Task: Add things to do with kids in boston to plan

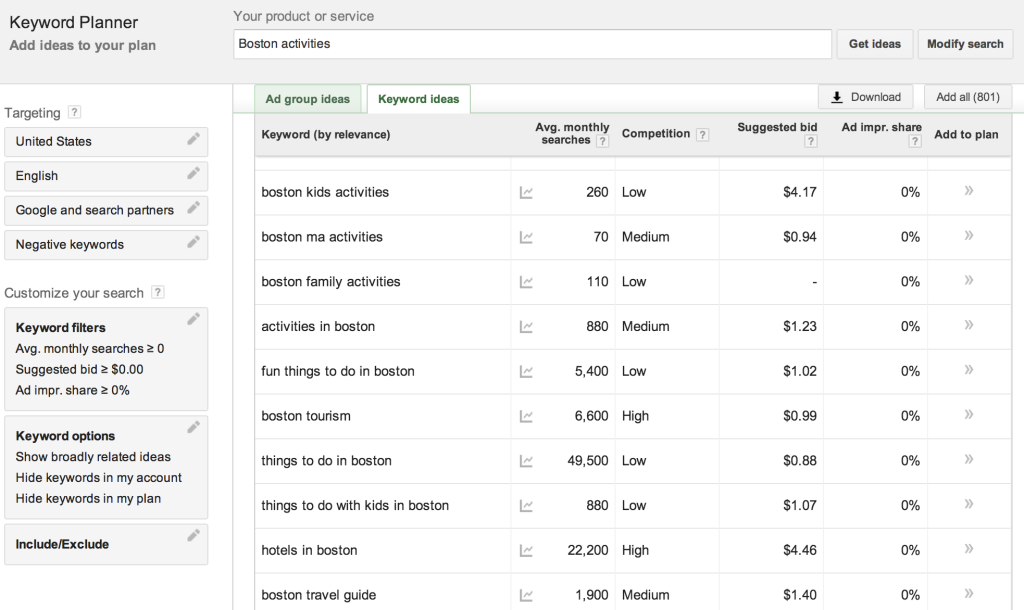Action: (x=968, y=504)
